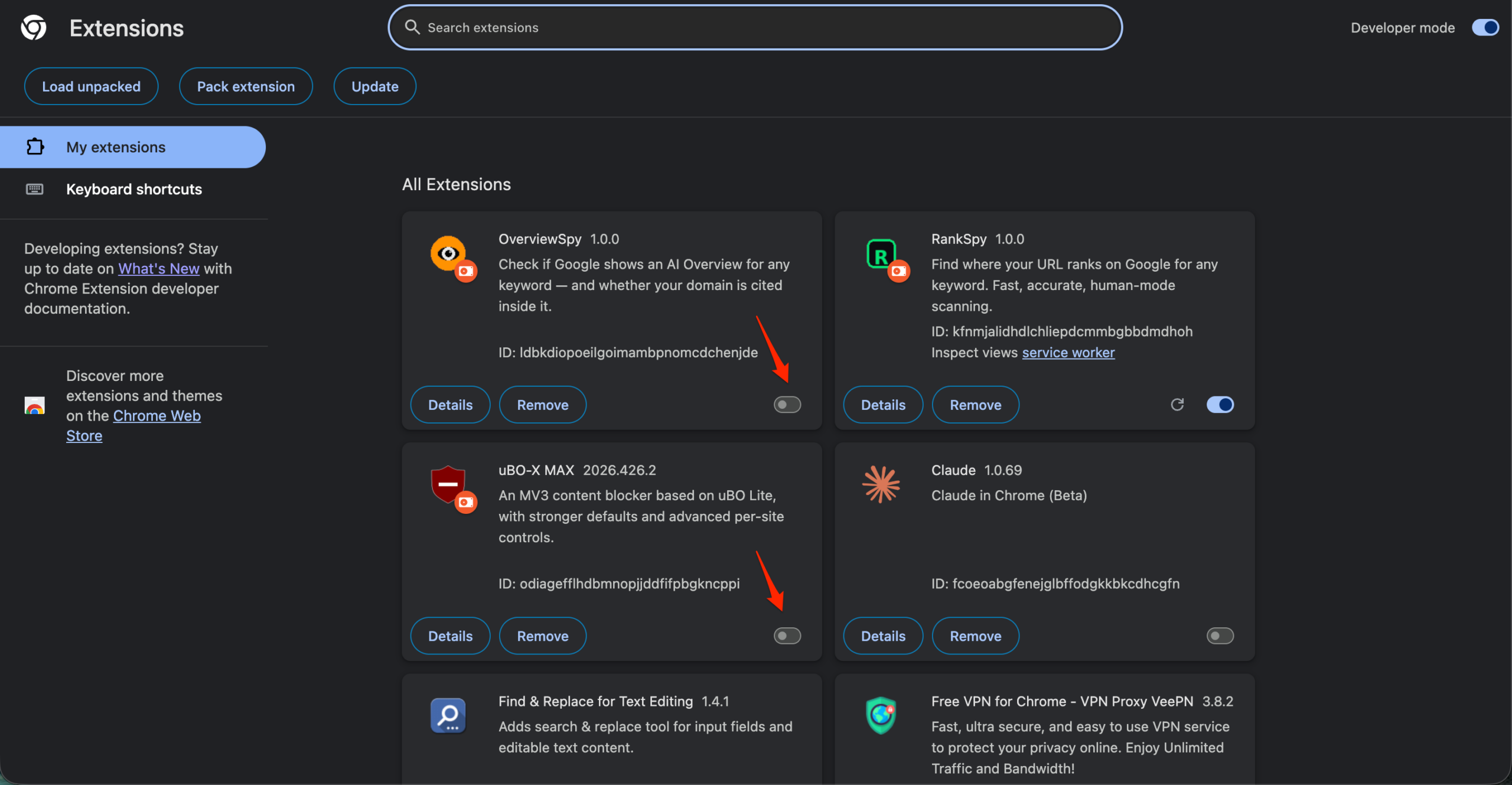Click the Claude starburst icon
This screenshot has height=785, width=1512.
(x=881, y=484)
